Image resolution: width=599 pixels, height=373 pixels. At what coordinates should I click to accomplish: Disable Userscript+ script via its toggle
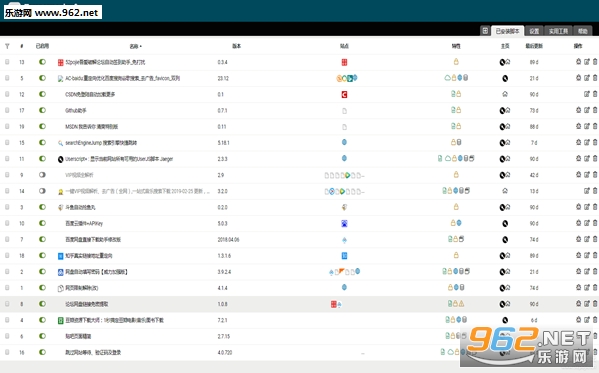click(x=42, y=159)
